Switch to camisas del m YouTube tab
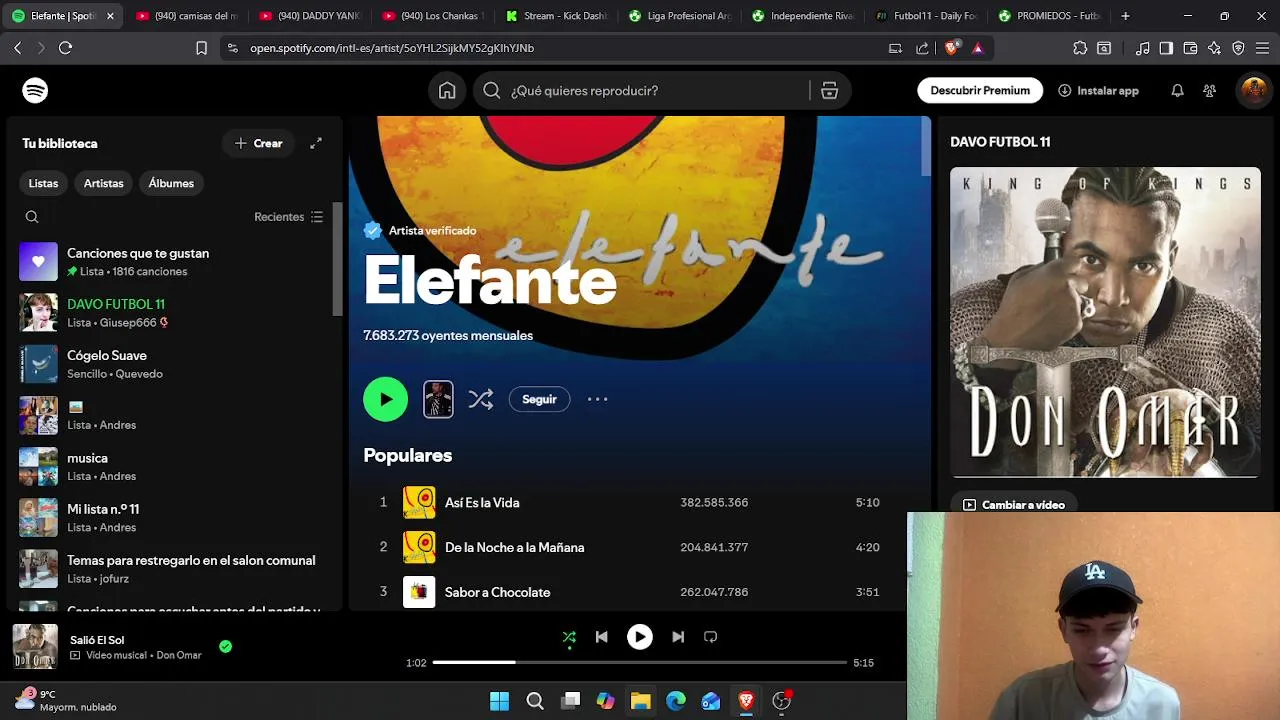This screenshot has width=1280, height=720. (185, 16)
